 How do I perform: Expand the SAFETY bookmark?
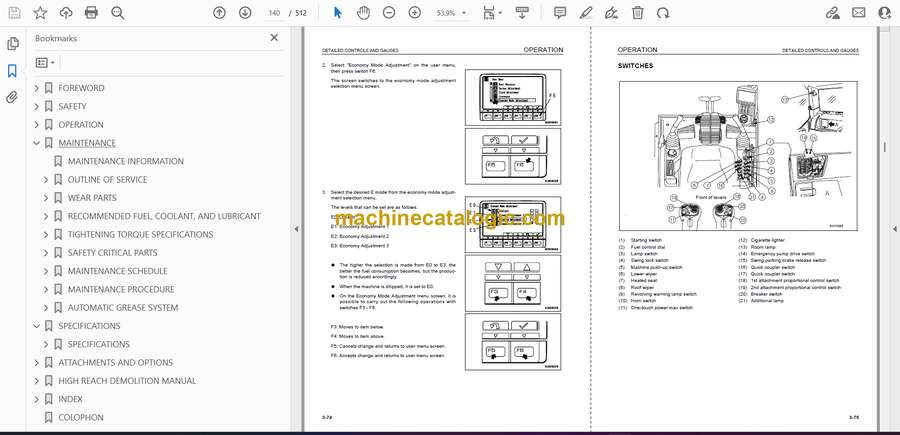tap(37, 107)
